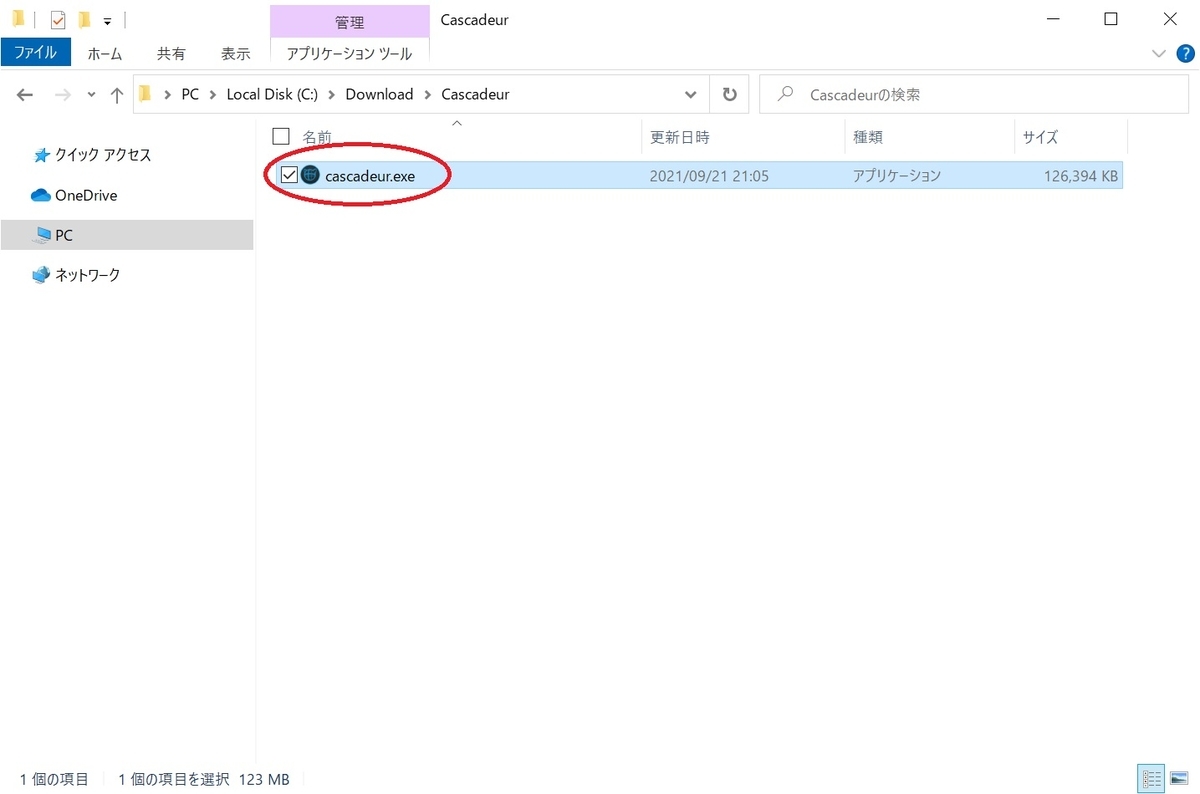
Task: Go forward with the arrow button
Action: 62,95
